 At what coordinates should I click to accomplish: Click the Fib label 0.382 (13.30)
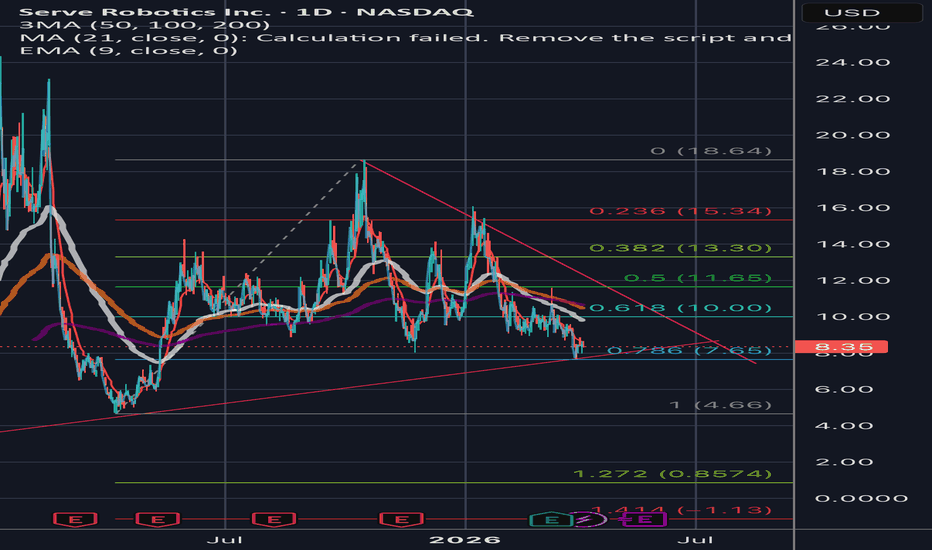click(681, 248)
